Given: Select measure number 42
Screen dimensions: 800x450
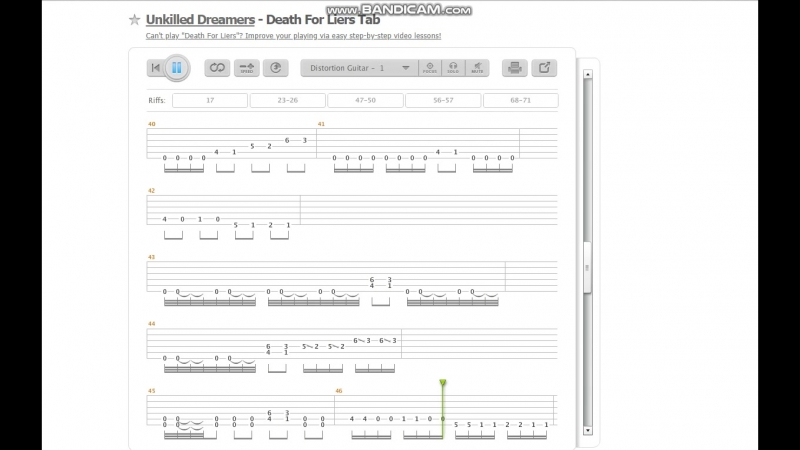Looking at the screenshot, I should 152,191.
